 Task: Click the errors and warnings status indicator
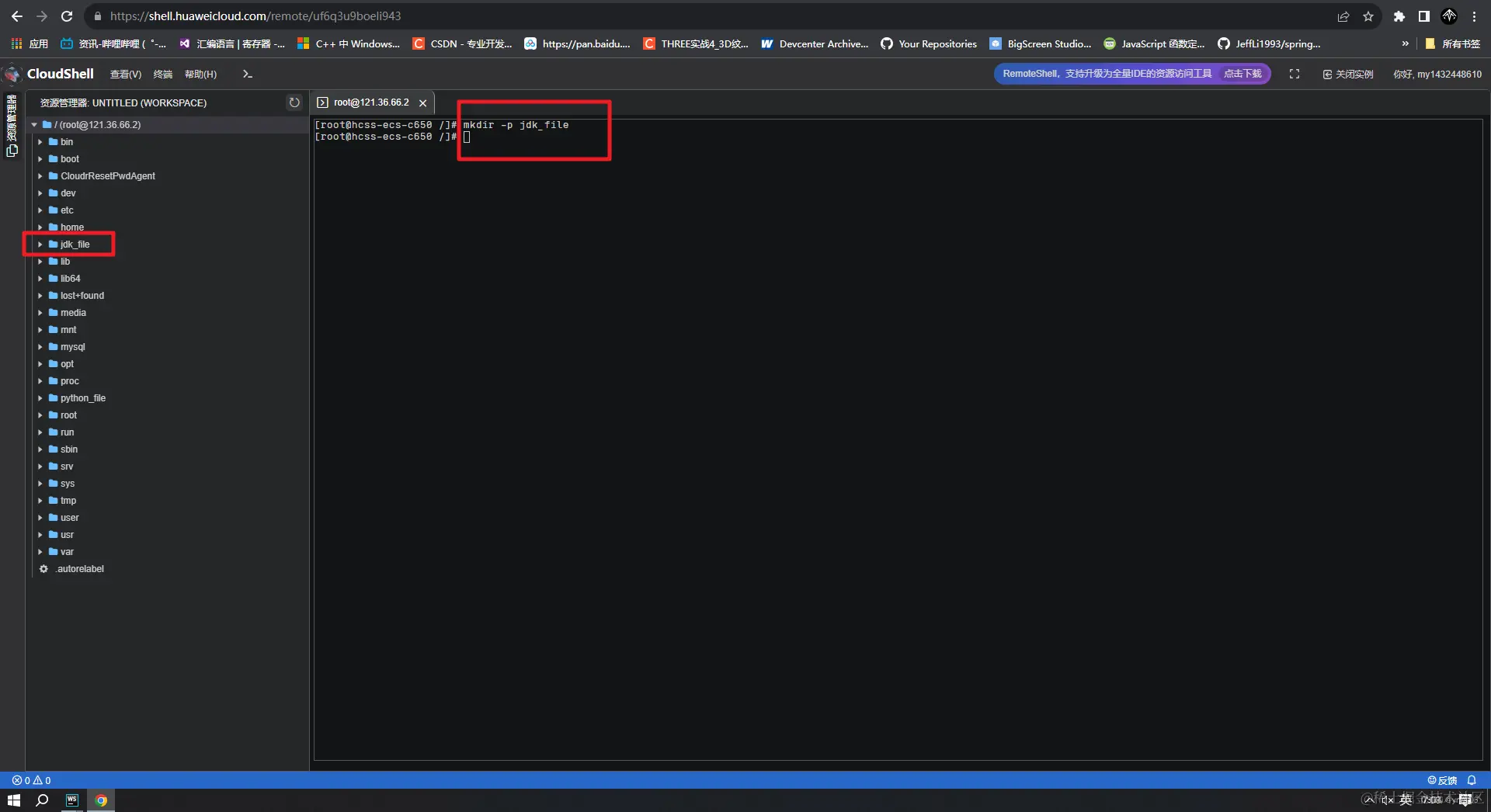(31, 780)
